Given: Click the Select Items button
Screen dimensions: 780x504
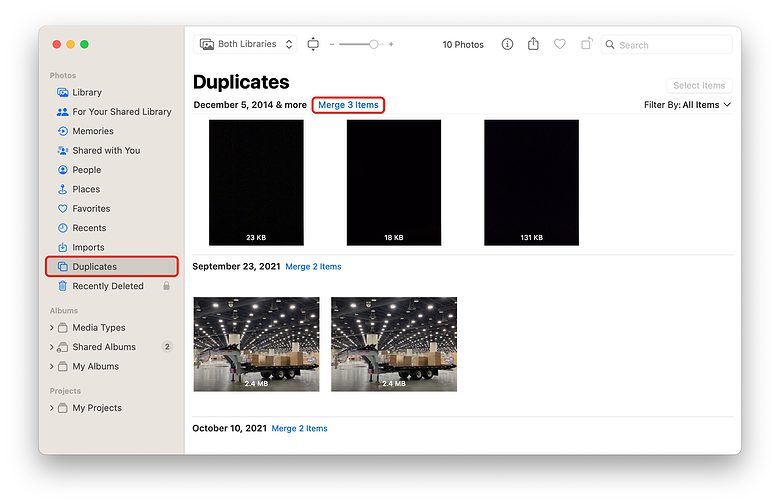Looking at the screenshot, I should click(699, 86).
